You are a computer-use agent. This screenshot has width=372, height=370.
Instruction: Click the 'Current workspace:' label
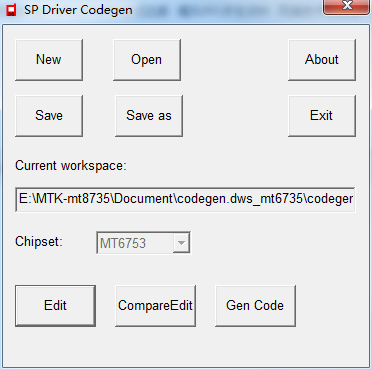tap(71, 166)
